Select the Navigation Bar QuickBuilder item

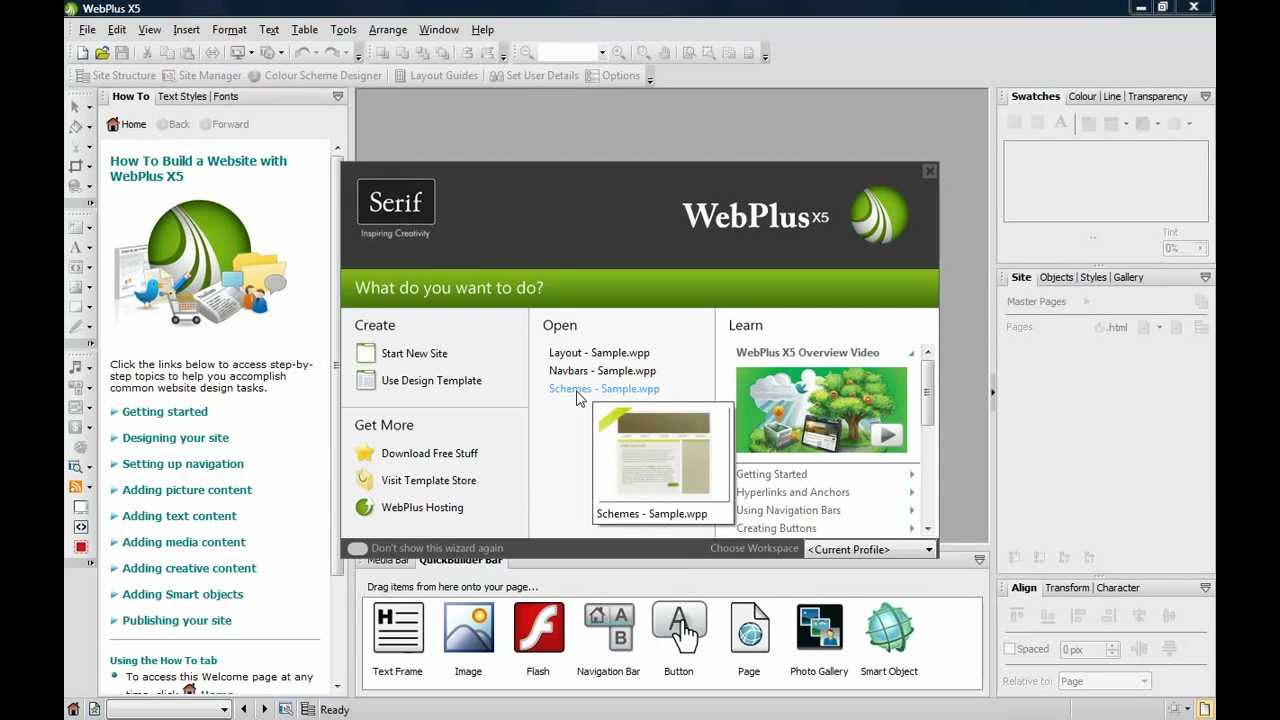[608, 640]
